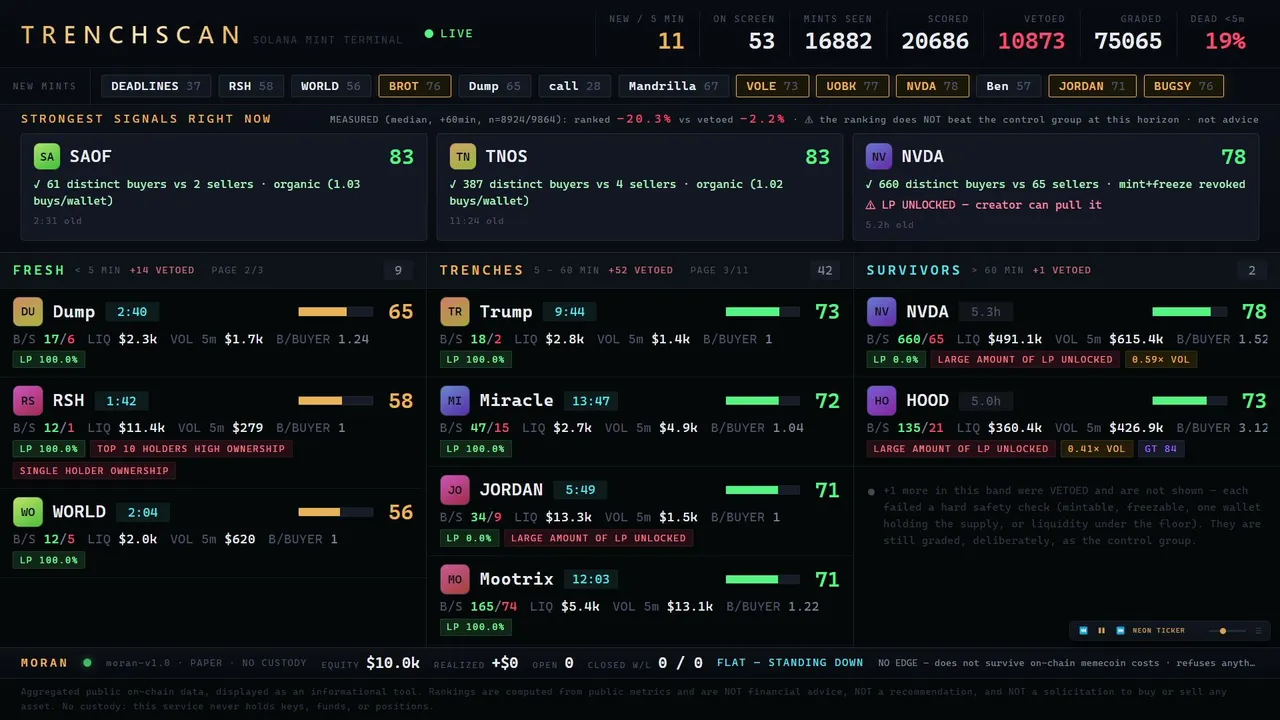Select the RSH 58 mint chip
The width and height of the screenshot is (1280, 720).
(x=251, y=86)
